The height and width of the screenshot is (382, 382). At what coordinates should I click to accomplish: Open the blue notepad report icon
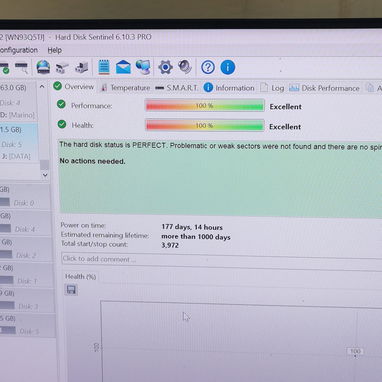[x=104, y=67]
